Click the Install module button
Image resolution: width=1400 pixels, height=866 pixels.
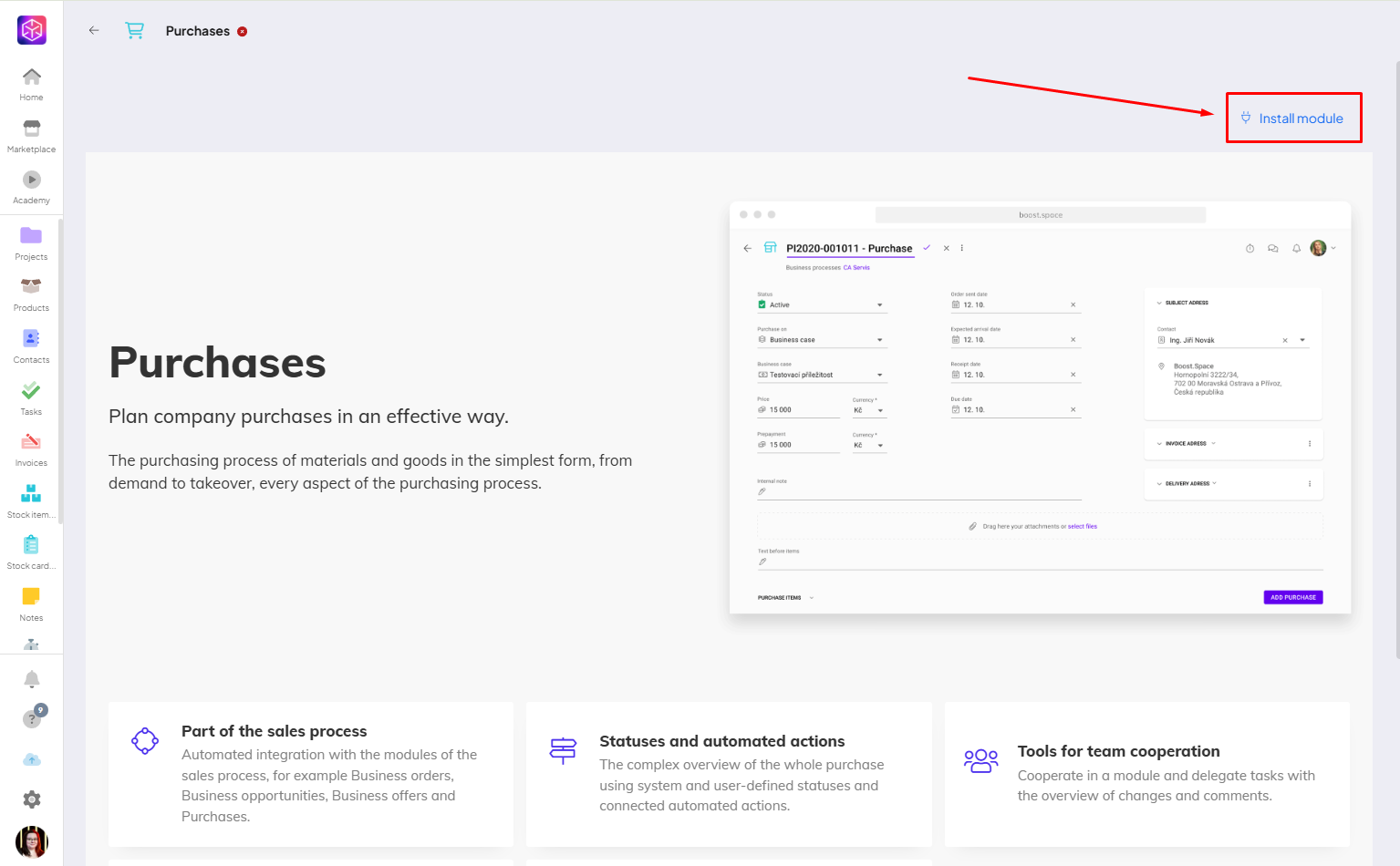(1292, 119)
